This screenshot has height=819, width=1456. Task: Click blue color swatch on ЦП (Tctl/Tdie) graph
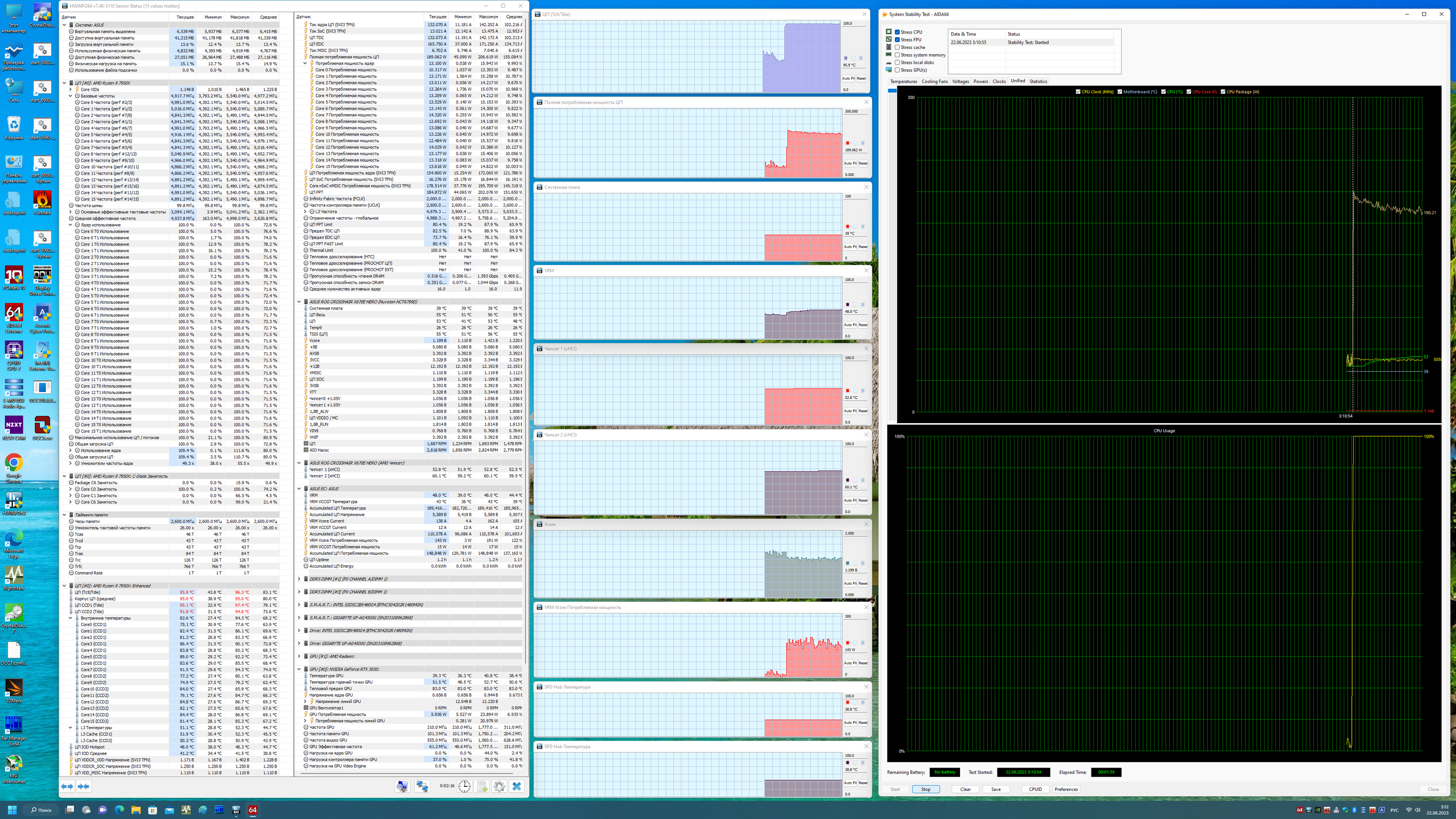845,58
